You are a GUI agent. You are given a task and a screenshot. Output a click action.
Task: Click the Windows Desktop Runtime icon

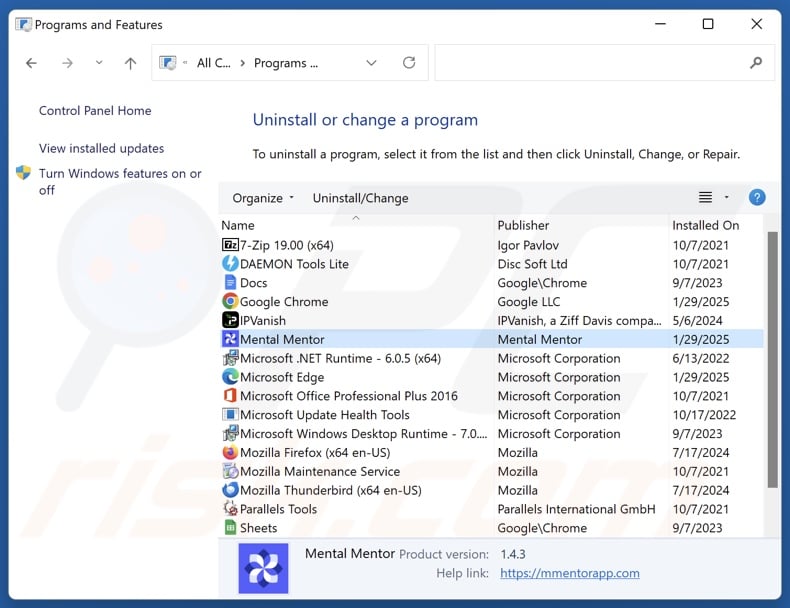pyautogui.click(x=230, y=434)
